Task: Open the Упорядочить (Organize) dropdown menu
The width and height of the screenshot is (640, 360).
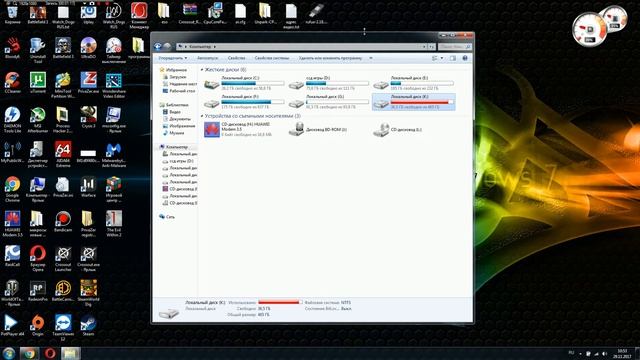Action: coord(173,58)
